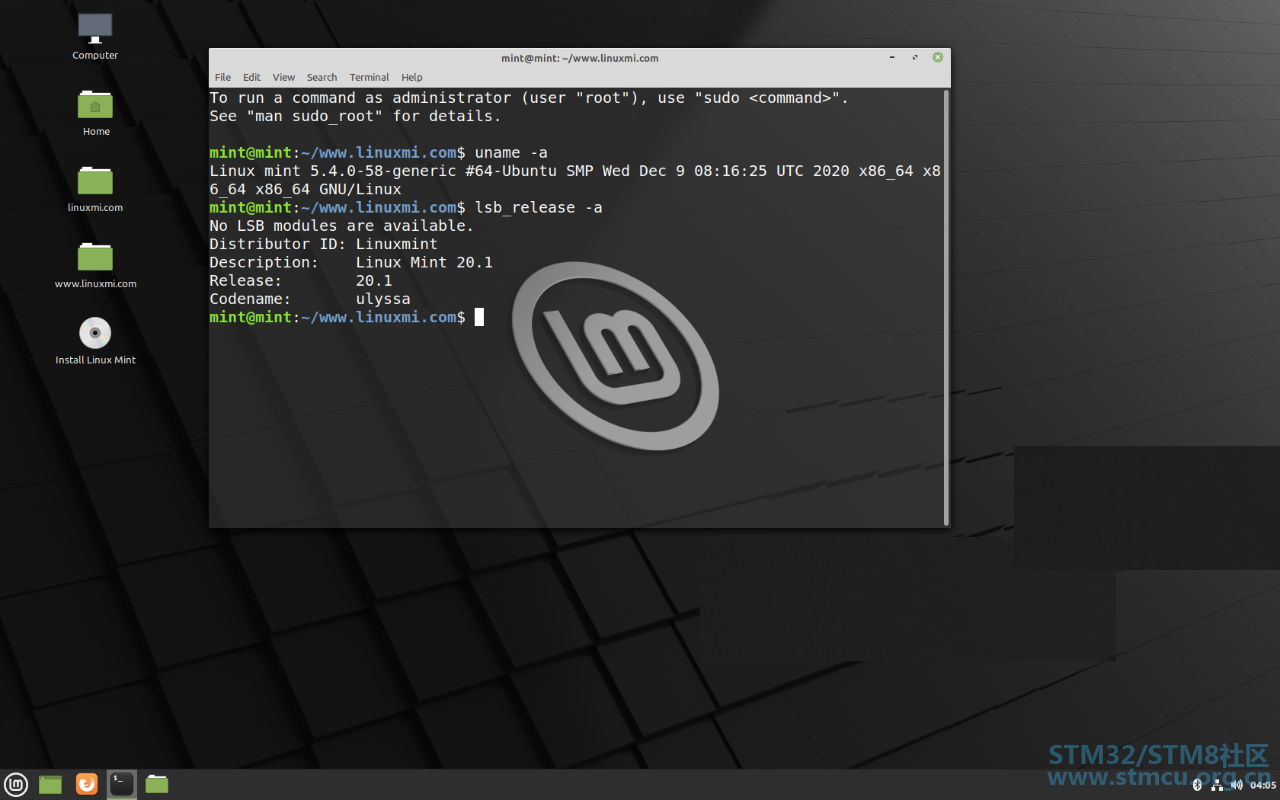This screenshot has height=800, width=1280.
Task: Click the Show Desktop panel icon
Action: point(50,784)
